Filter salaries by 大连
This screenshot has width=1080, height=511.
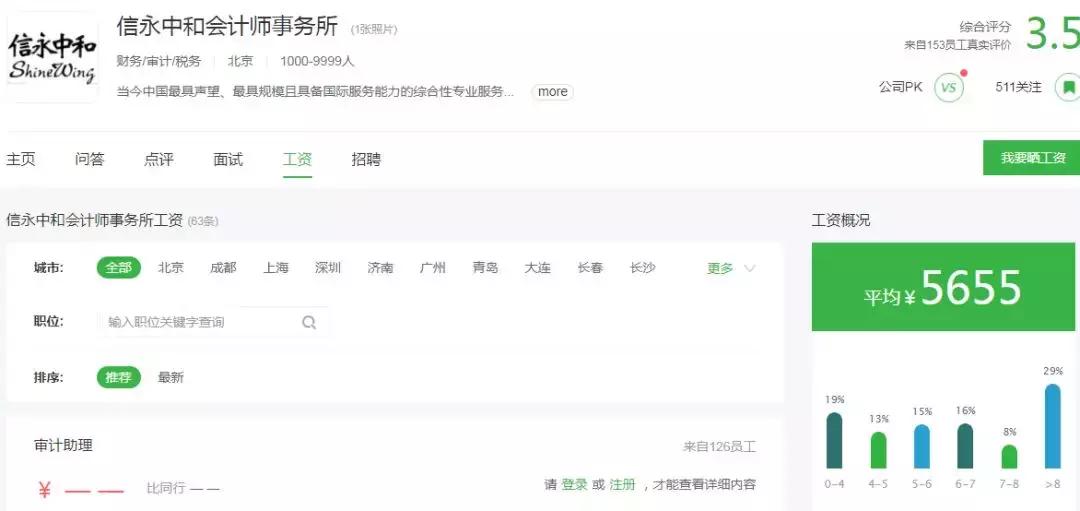[537, 268]
